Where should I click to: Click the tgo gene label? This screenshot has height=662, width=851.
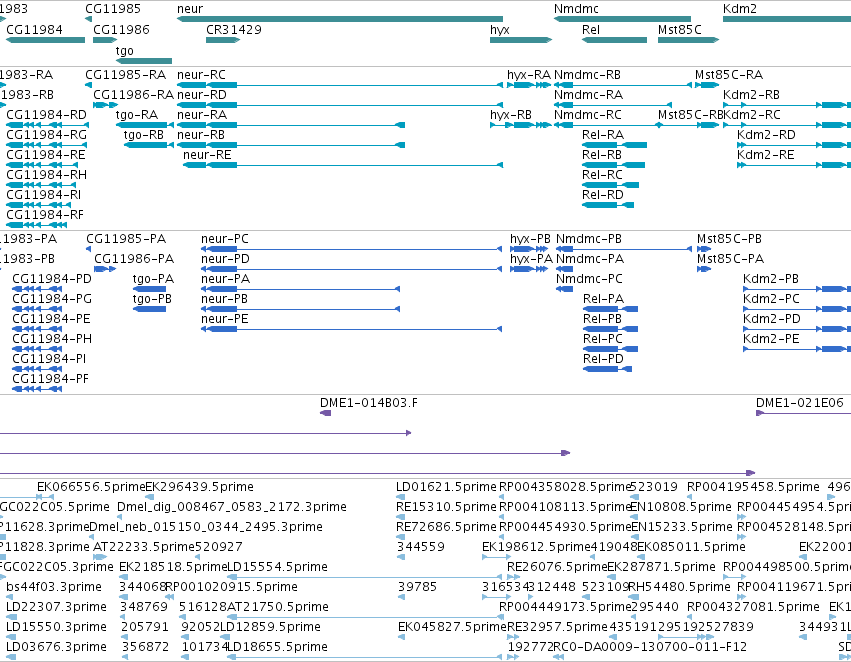pyautogui.click(x=124, y=50)
